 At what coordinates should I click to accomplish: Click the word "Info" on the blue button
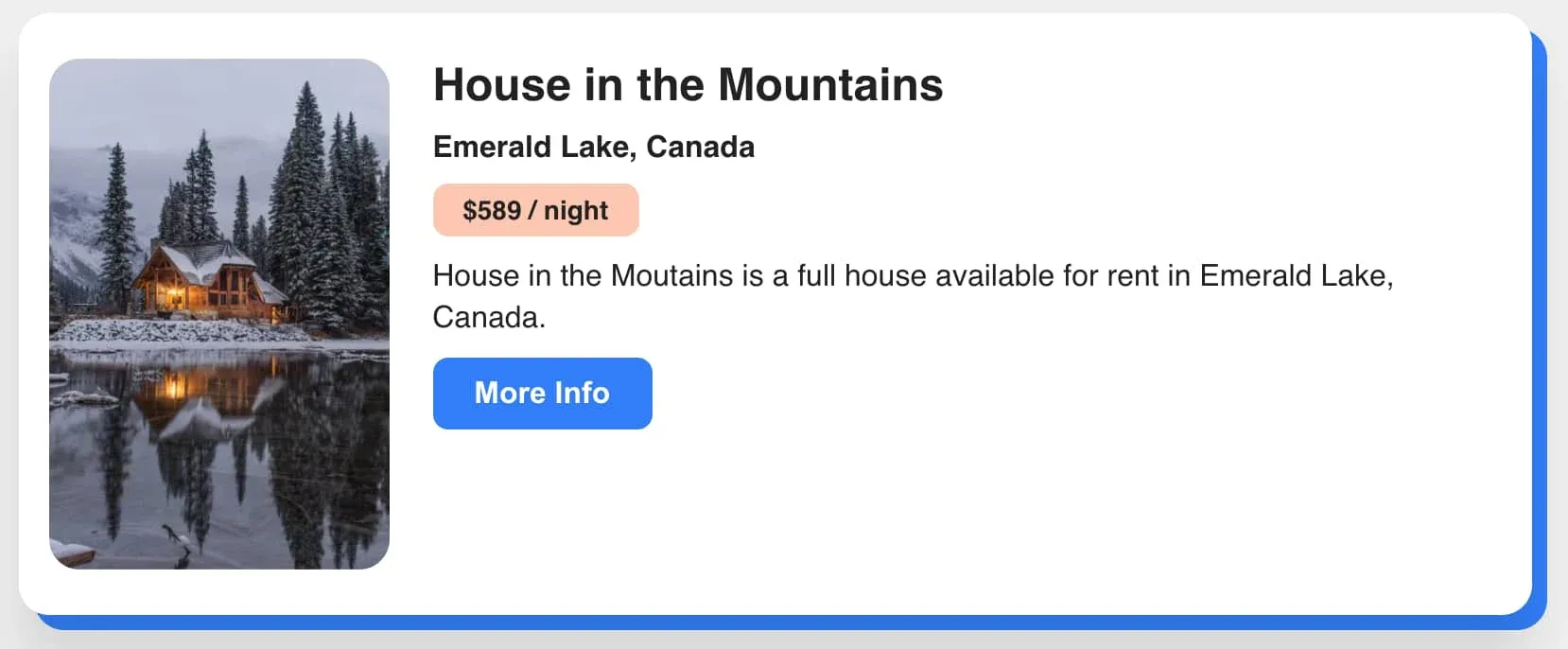pos(582,393)
